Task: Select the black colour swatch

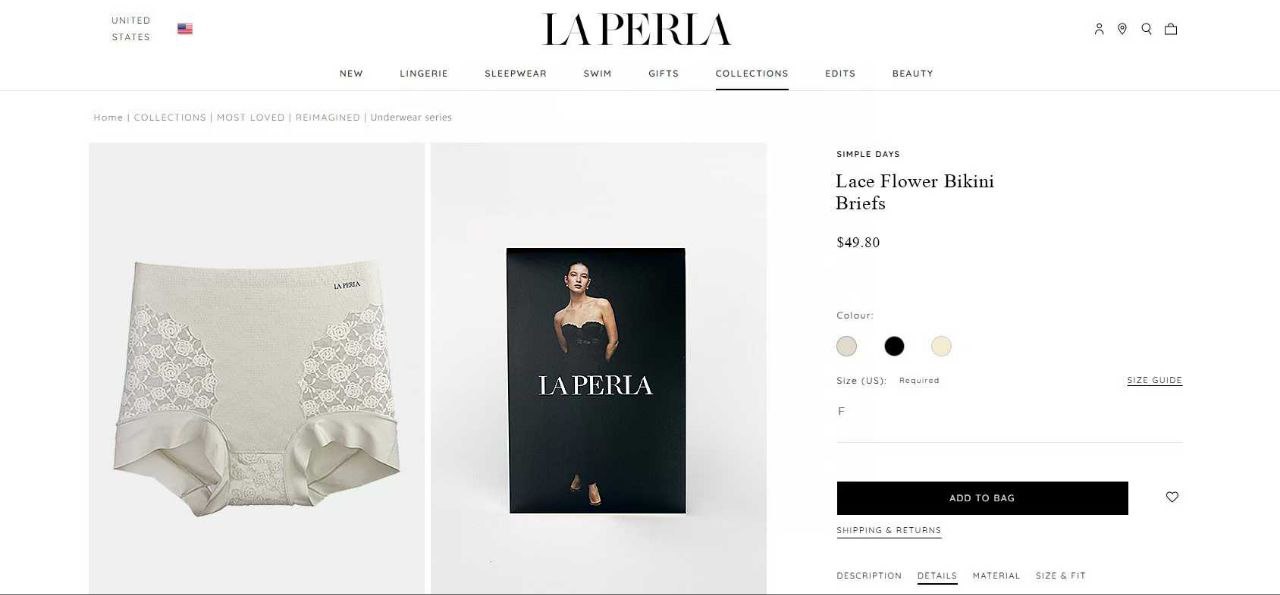Action: click(894, 346)
